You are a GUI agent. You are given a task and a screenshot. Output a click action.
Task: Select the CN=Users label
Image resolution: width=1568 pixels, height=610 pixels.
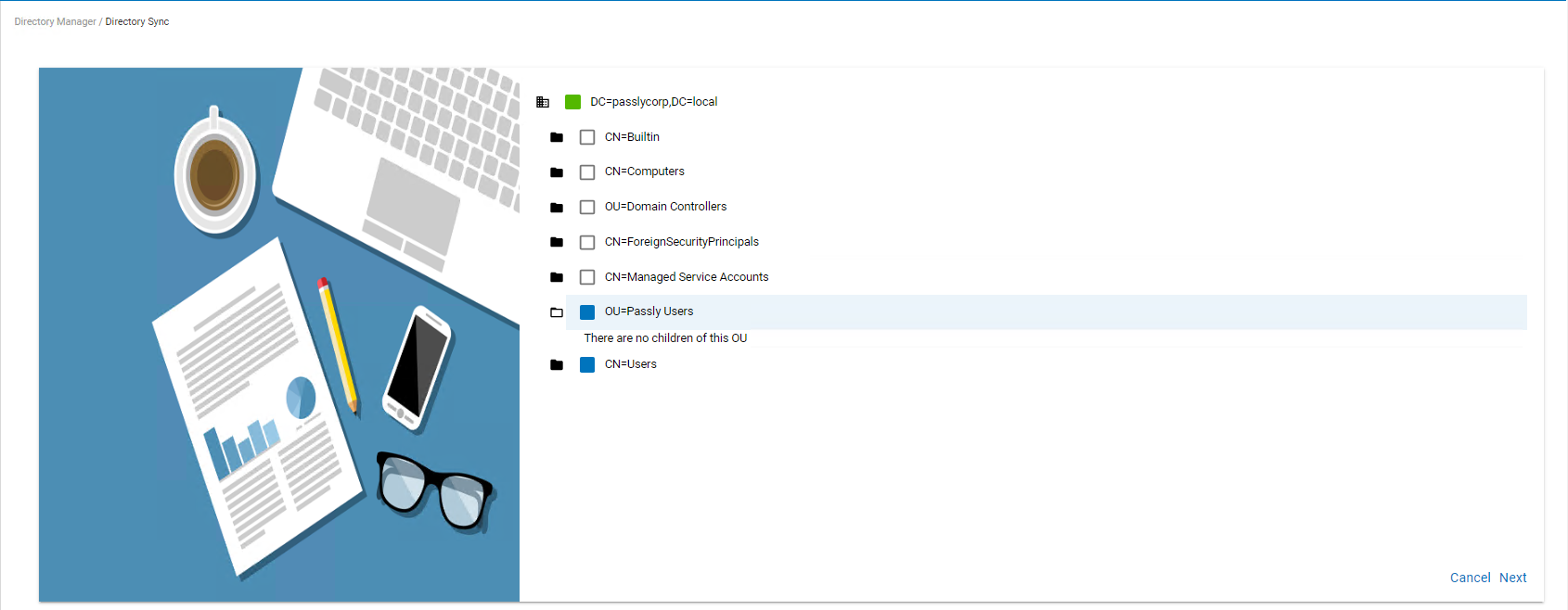click(631, 364)
